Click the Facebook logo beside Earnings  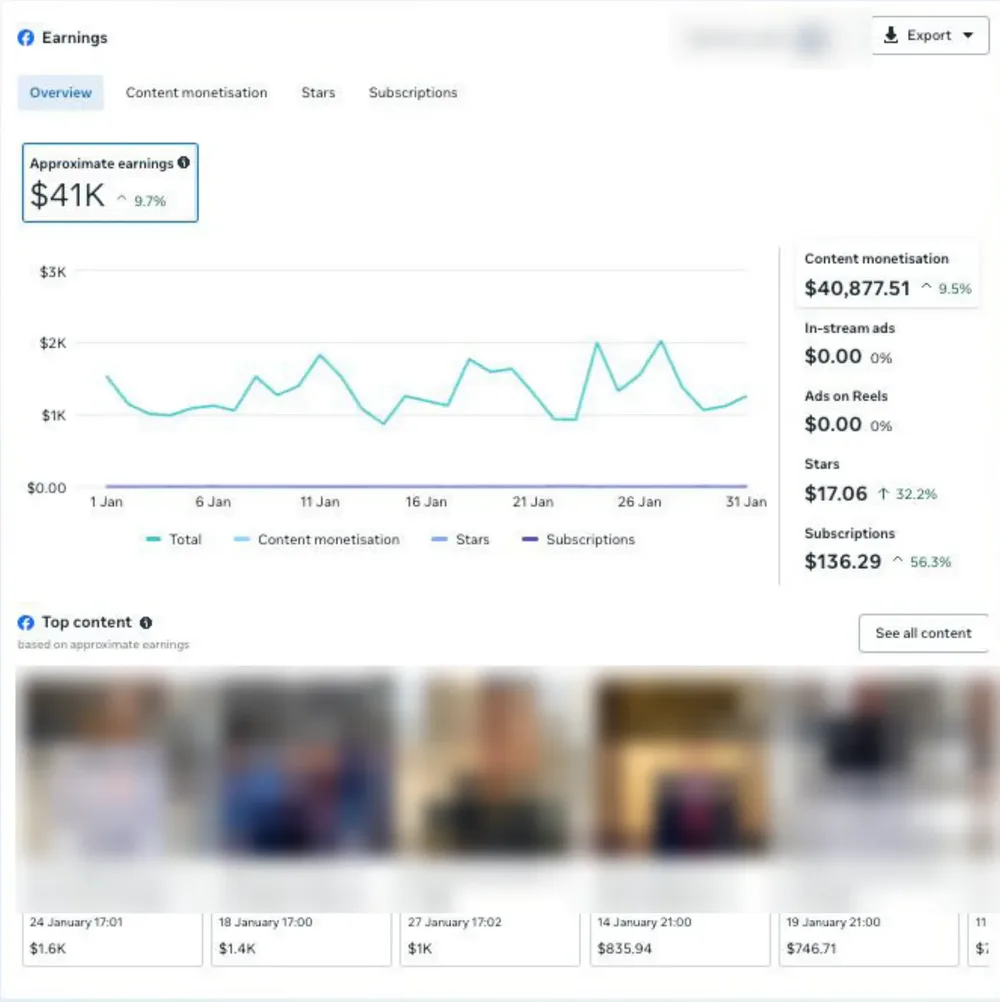[26, 38]
